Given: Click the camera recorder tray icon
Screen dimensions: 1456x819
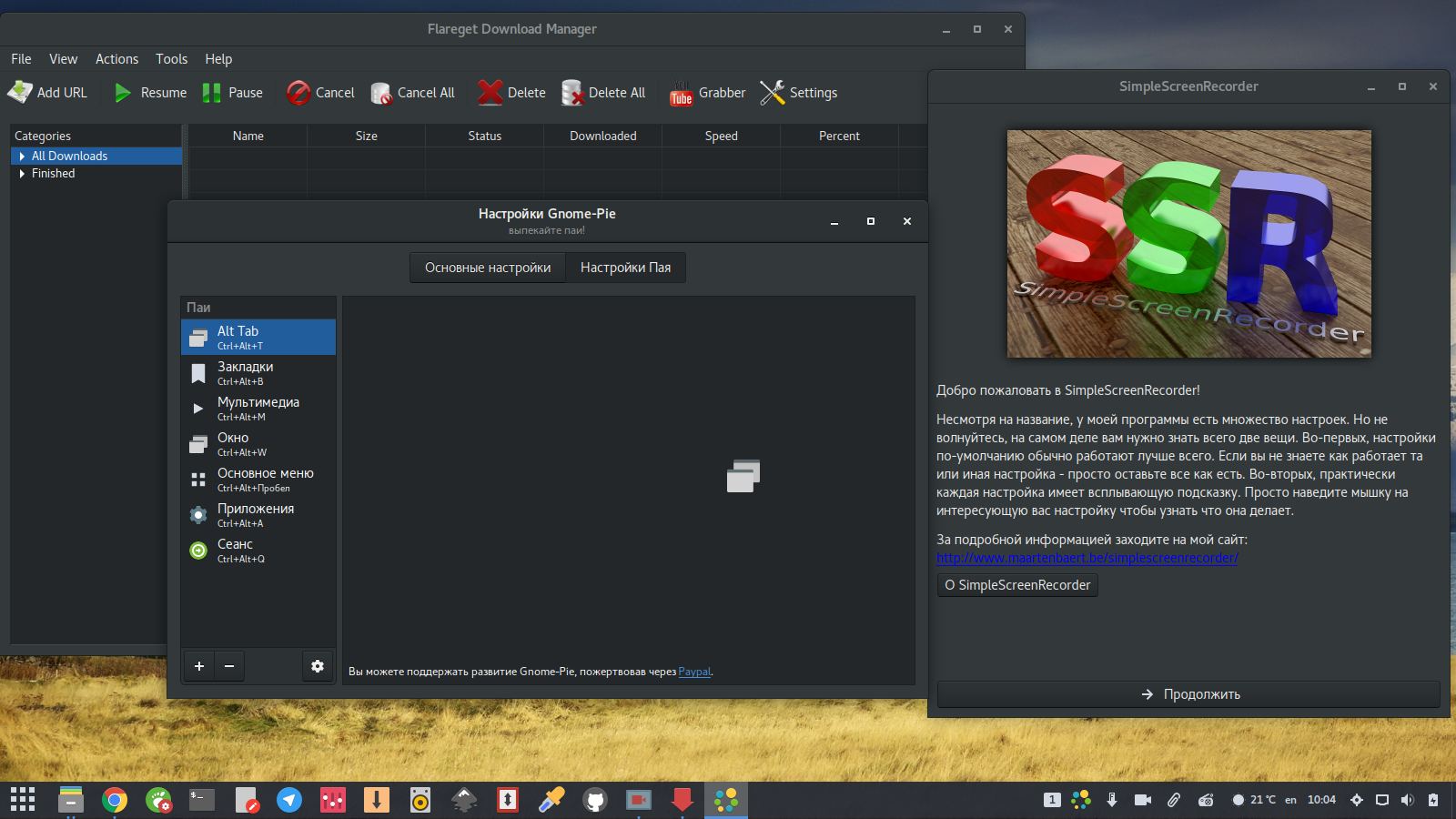Looking at the screenshot, I should [1143, 800].
